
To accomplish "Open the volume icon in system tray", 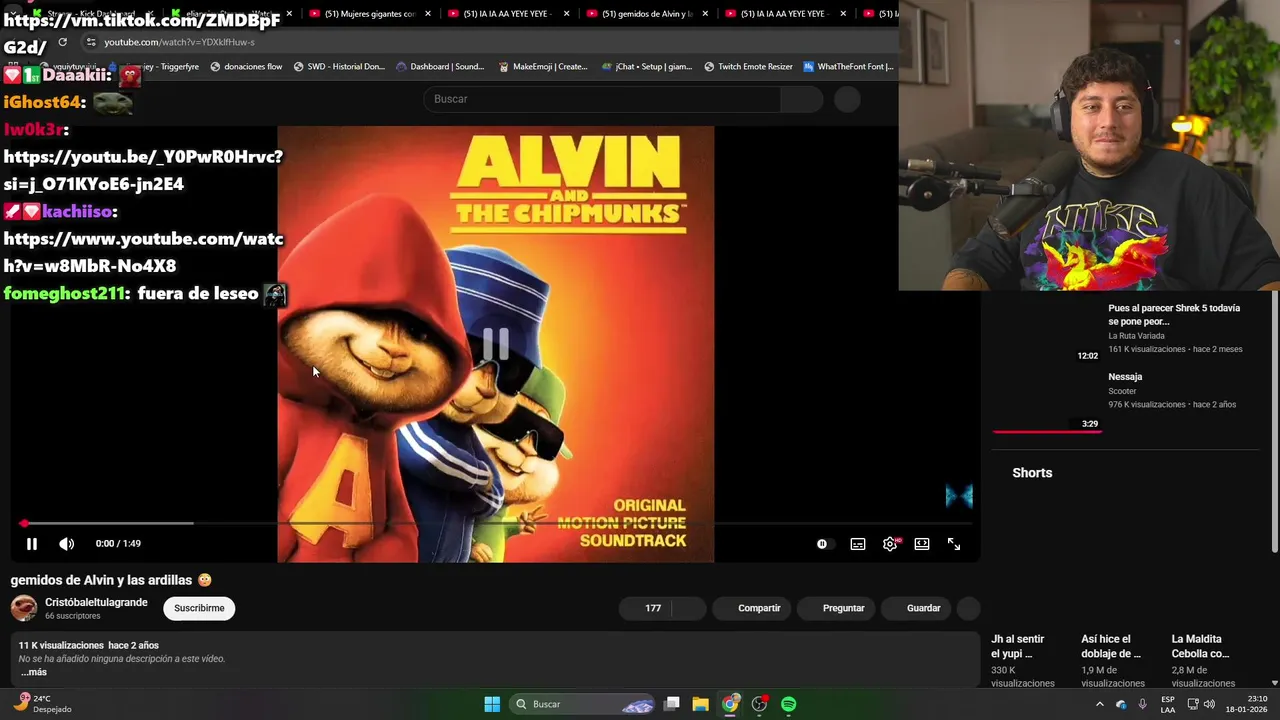I will 1210,704.
